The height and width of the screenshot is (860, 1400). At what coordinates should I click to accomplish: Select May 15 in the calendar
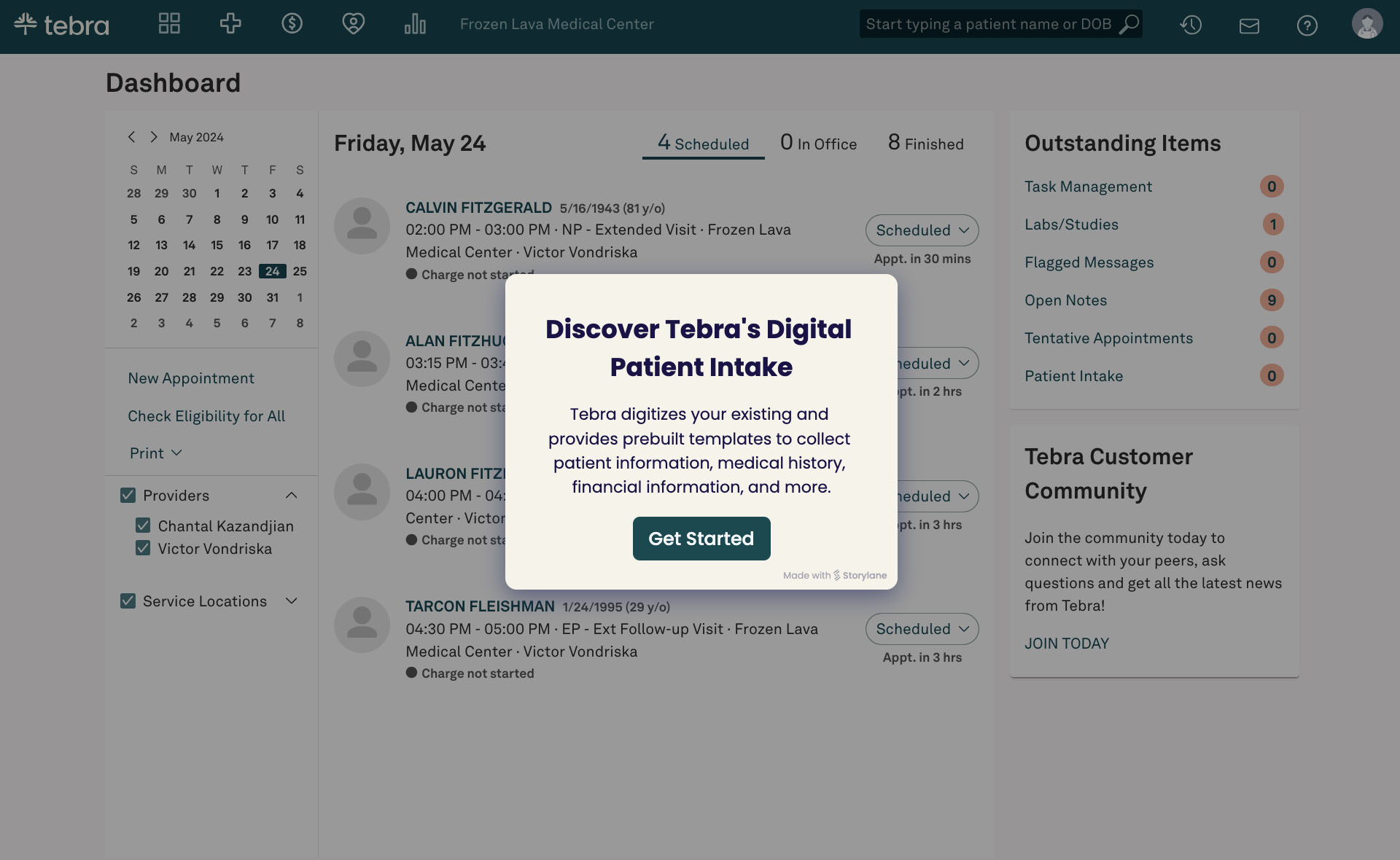click(x=217, y=245)
